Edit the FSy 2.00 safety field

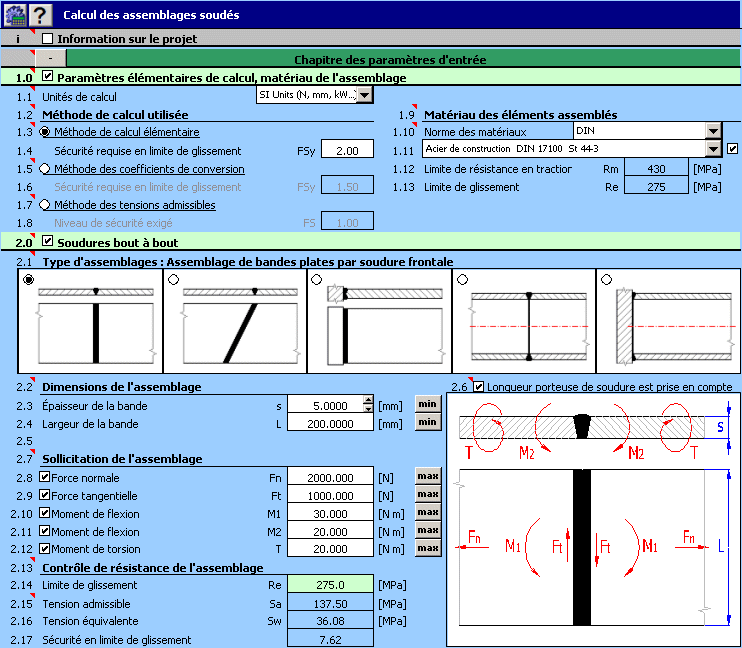point(347,150)
